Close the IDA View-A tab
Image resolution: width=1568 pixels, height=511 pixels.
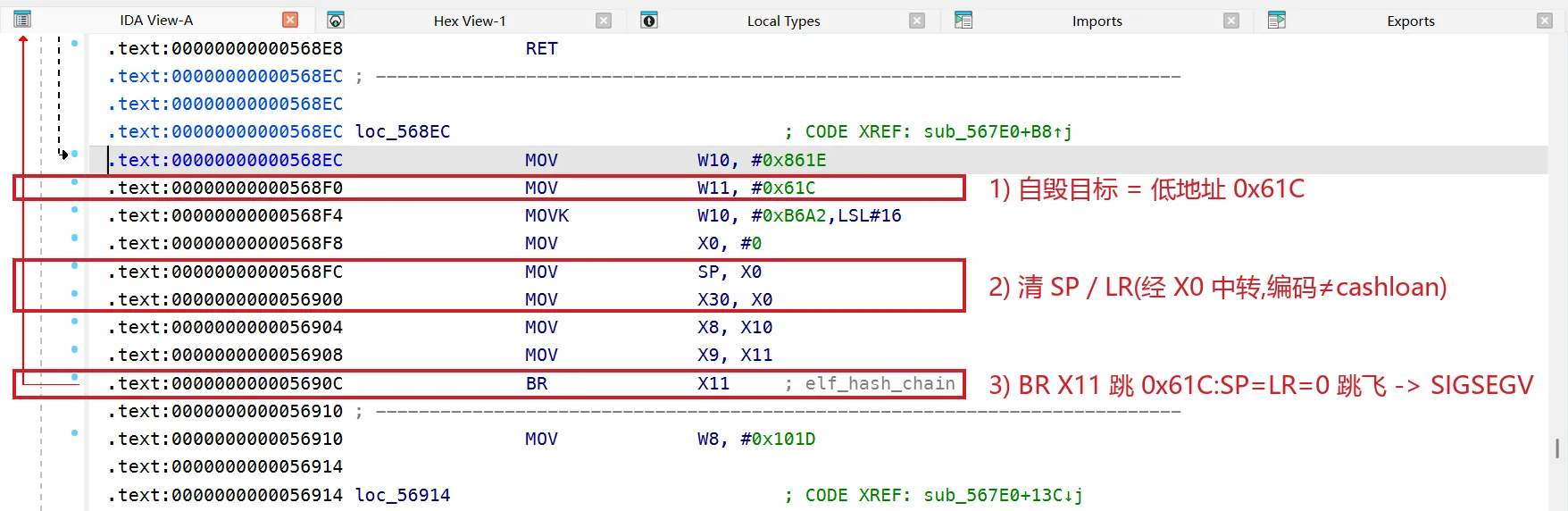(290, 20)
